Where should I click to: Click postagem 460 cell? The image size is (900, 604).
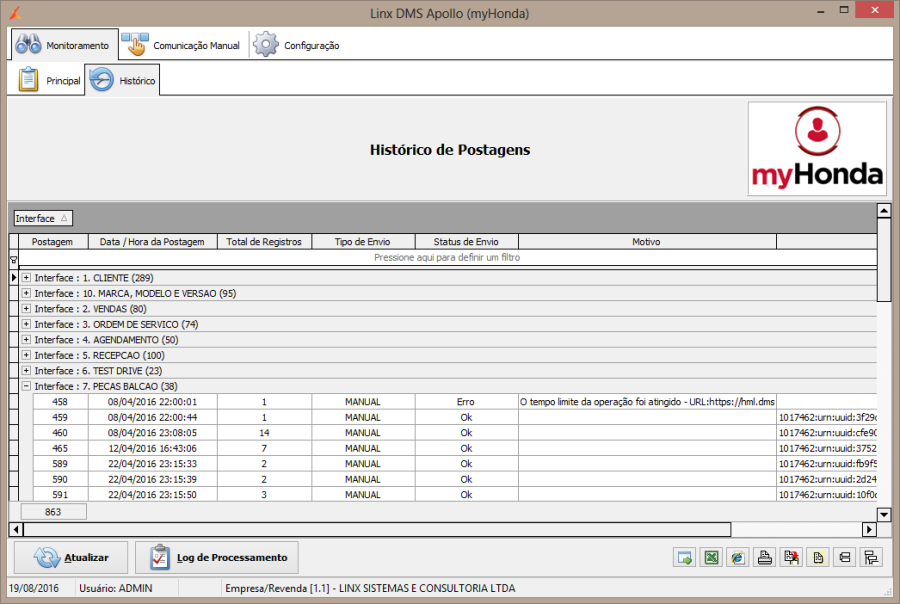(x=60, y=433)
